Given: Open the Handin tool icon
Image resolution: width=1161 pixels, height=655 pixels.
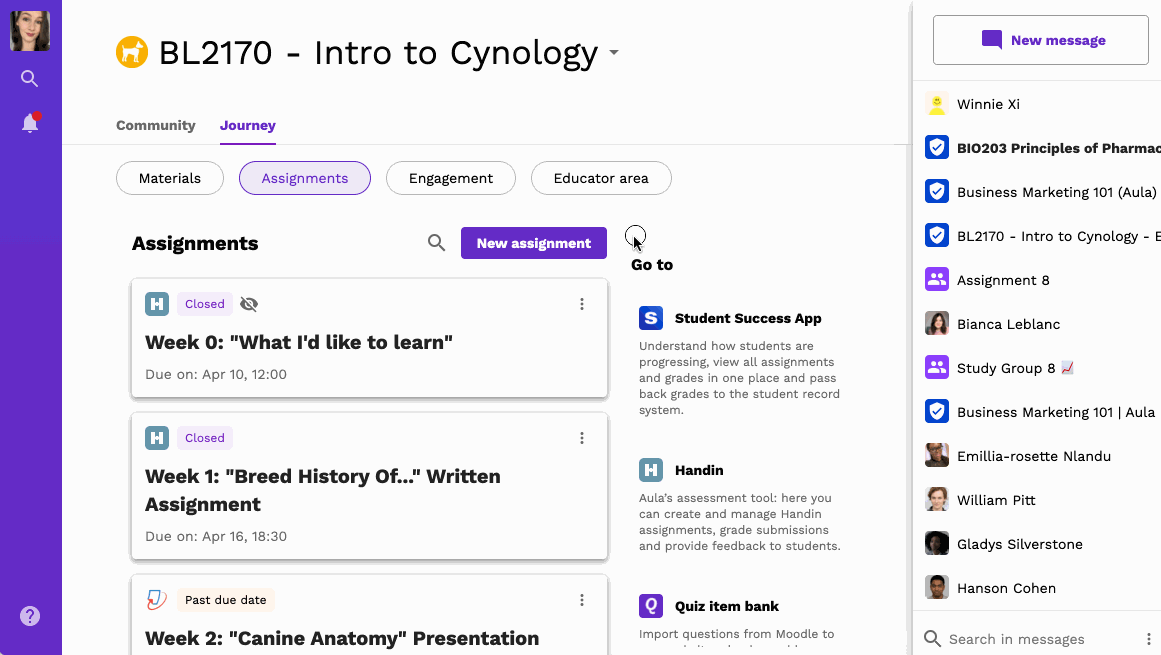Looking at the screenshot, I should coord(651,470).
